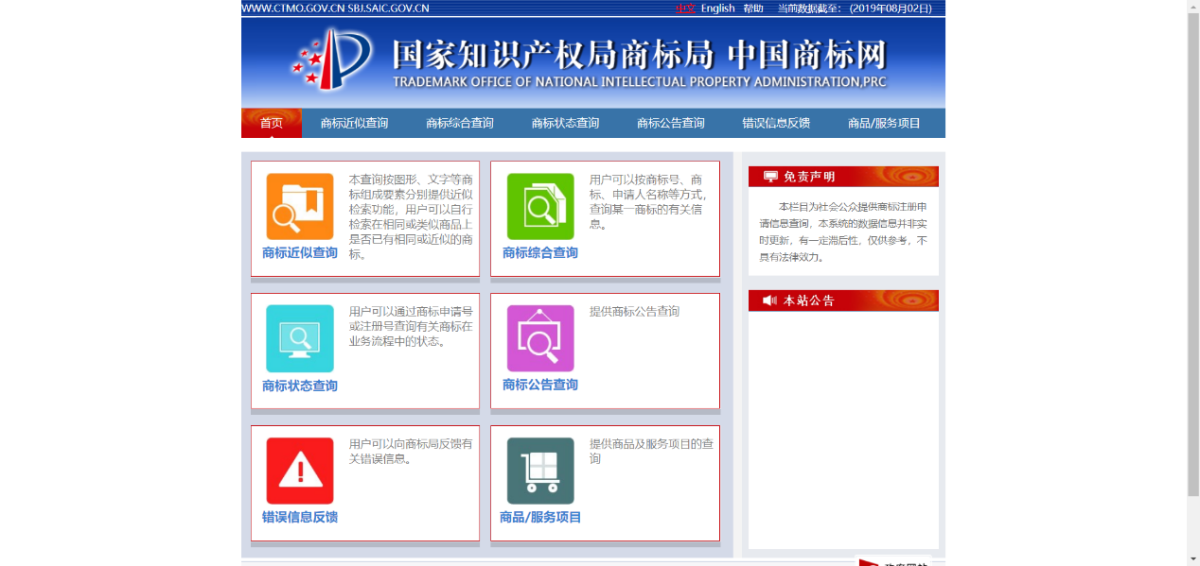Click the speaker icon beside 本站公告
1200x566 pixels.
[x=770, y=300]
